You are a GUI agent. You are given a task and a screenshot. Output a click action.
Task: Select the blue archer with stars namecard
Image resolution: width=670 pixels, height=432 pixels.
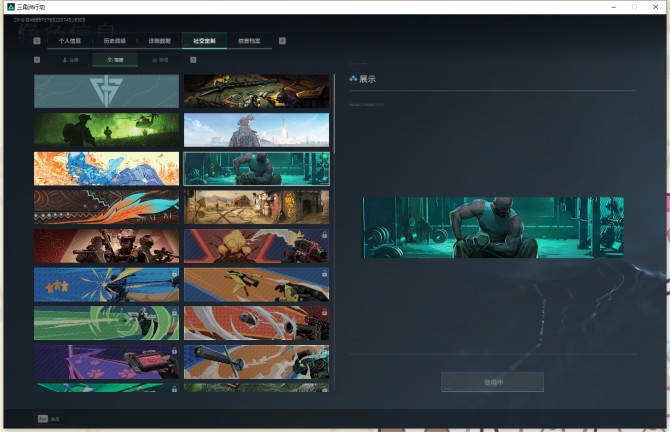106,285
